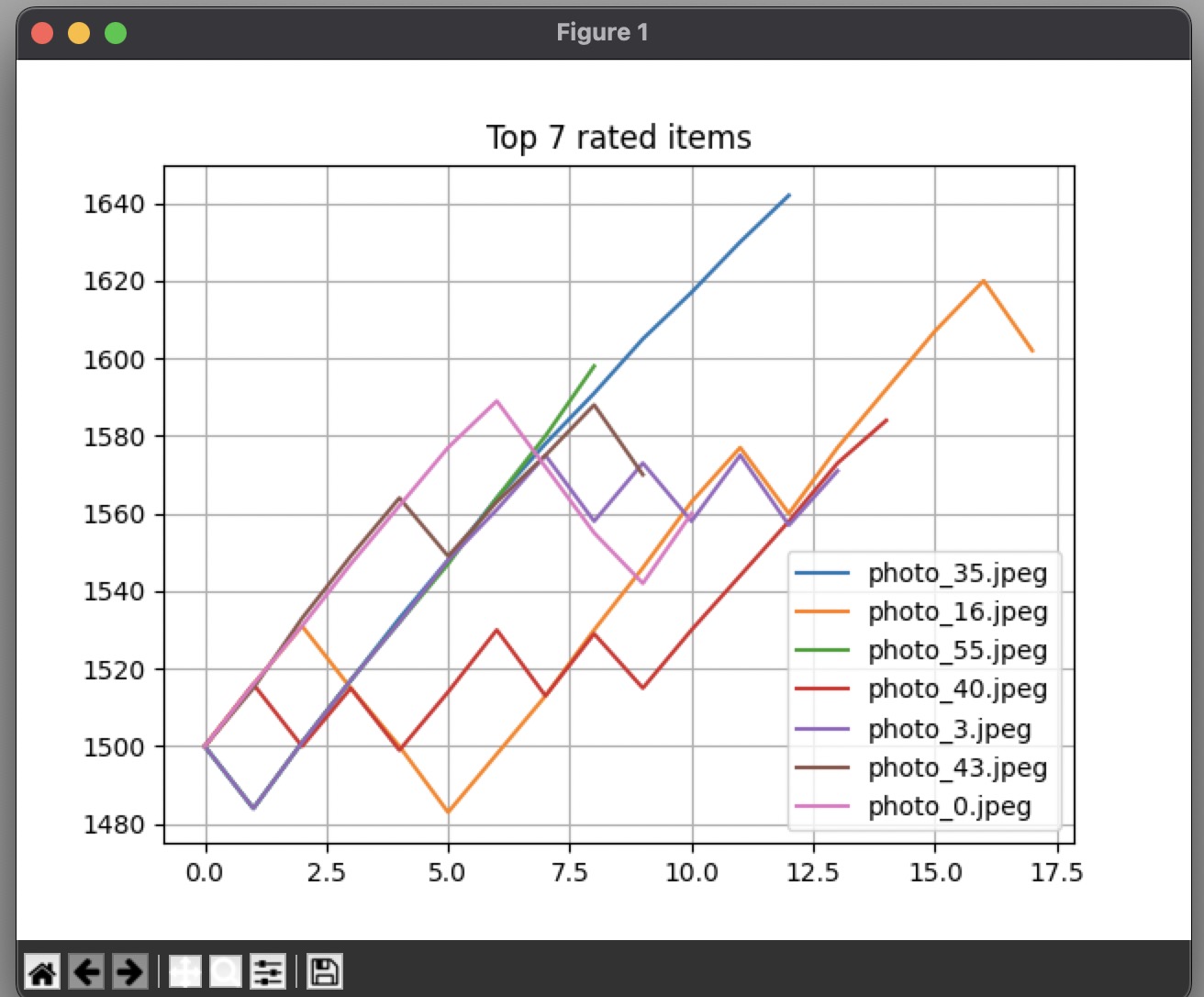Click the 2.5 x-axis tick label
The height and width of the screenshot is (997, 1204).
pos(327,872)
